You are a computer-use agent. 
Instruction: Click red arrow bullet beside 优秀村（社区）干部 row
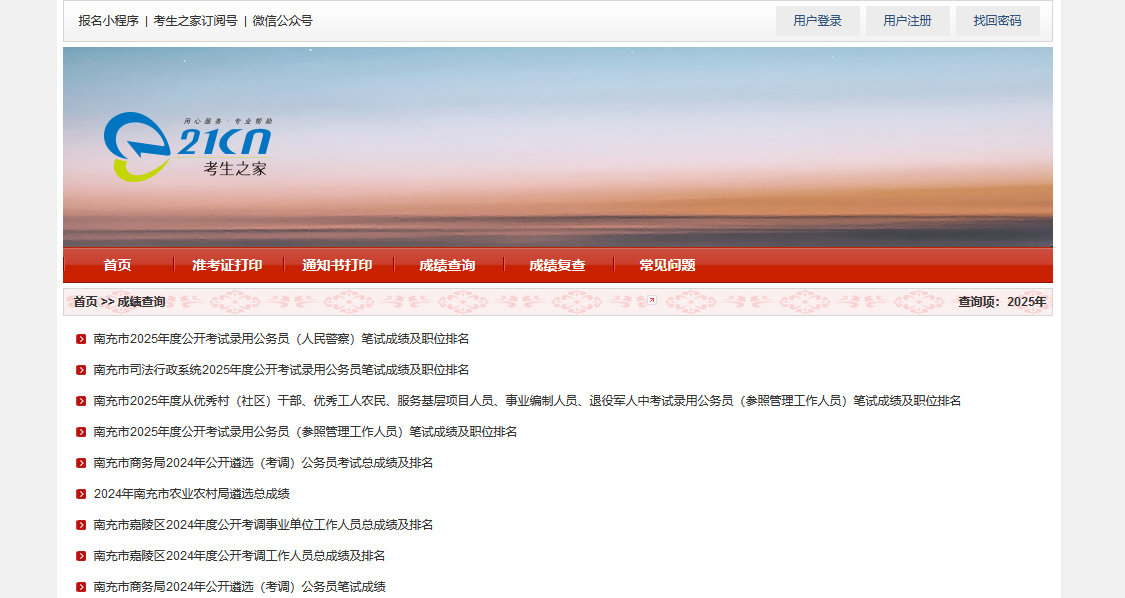(81, 401)
